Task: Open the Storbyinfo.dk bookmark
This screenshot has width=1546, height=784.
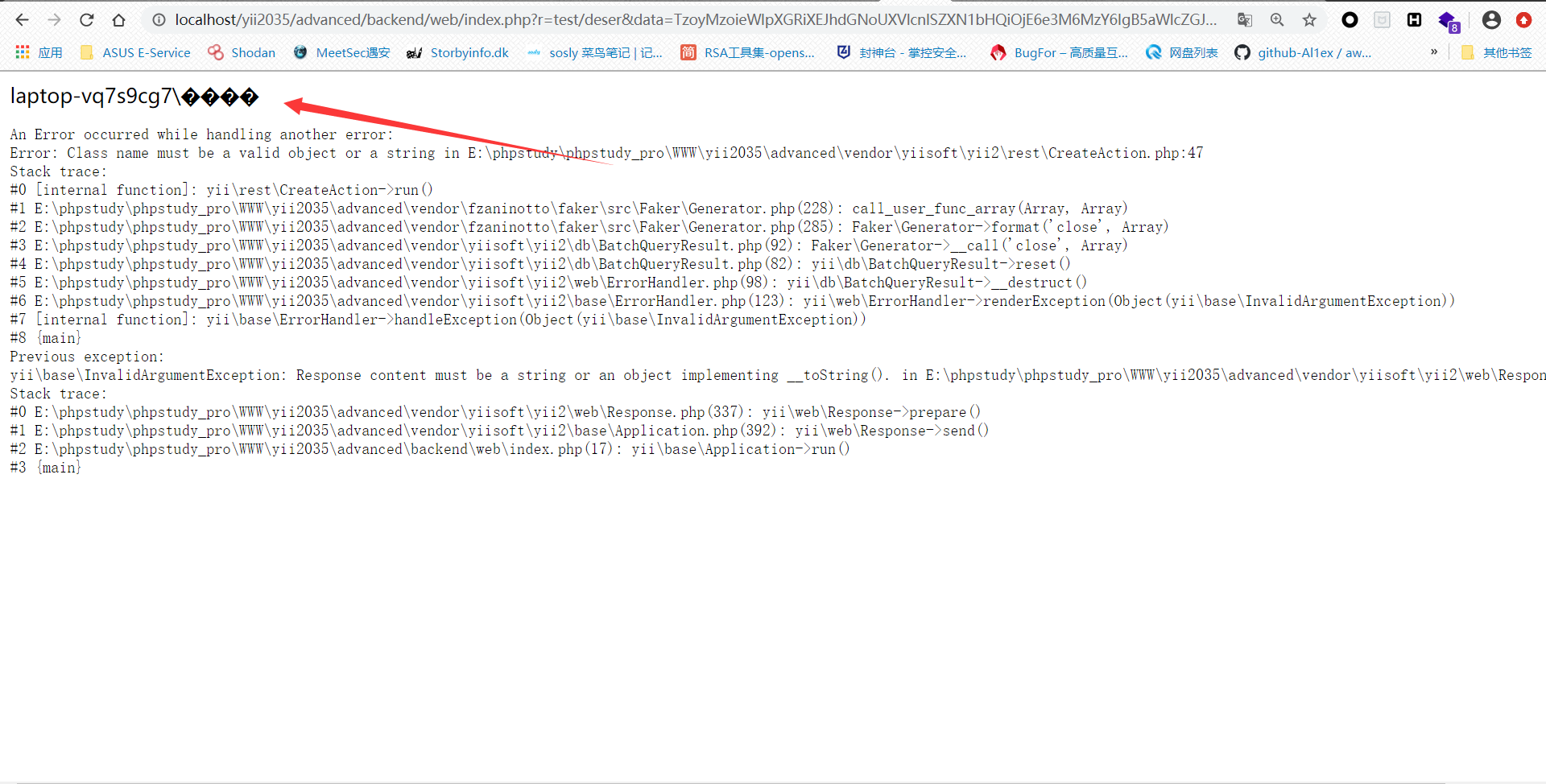Action: click(x=457, y=52)
